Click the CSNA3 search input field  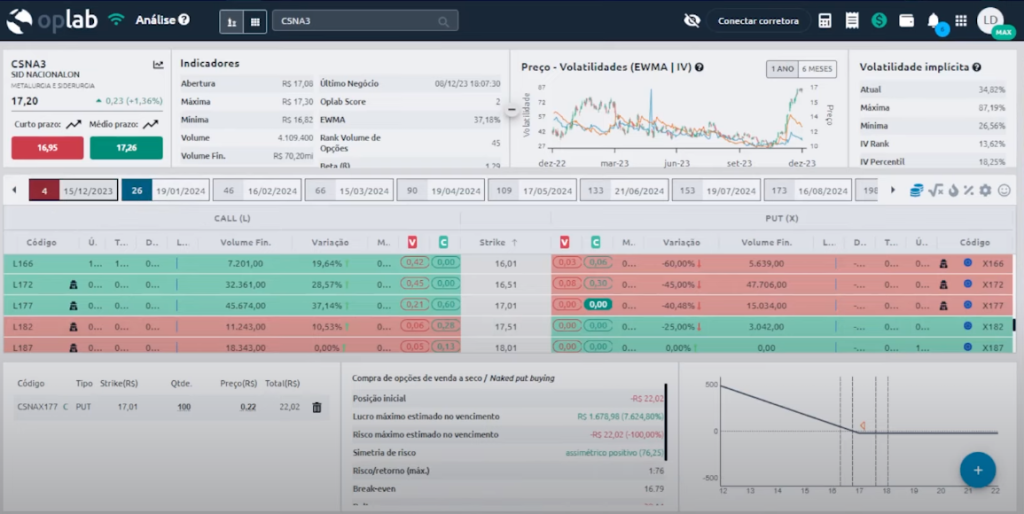[358, 20]
